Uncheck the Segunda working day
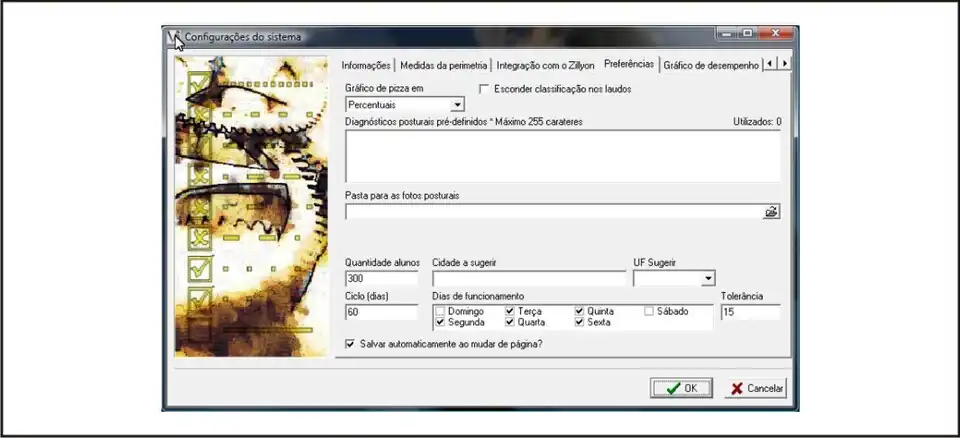Viewport: 960px width, 438px height. 440,323
